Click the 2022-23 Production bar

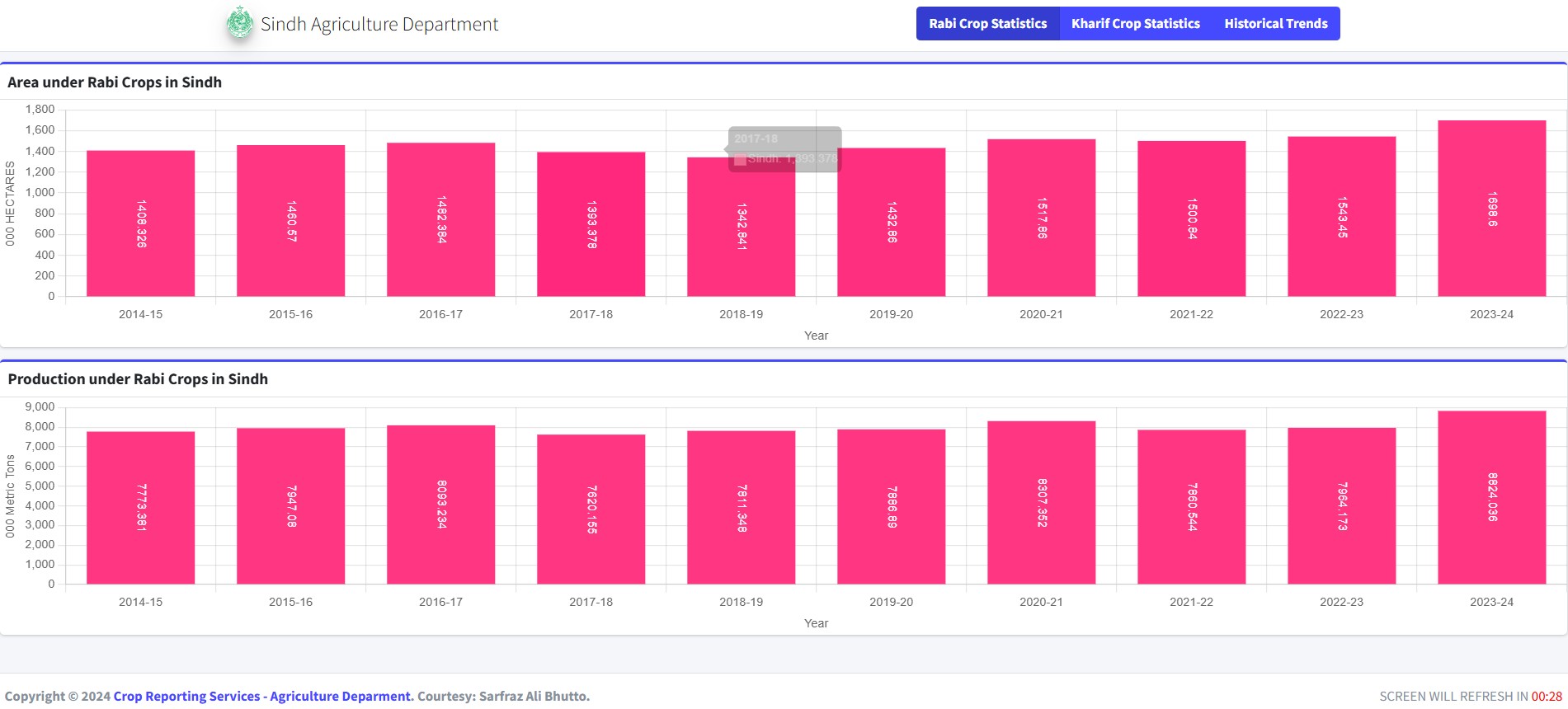[x=1341, y=506]
